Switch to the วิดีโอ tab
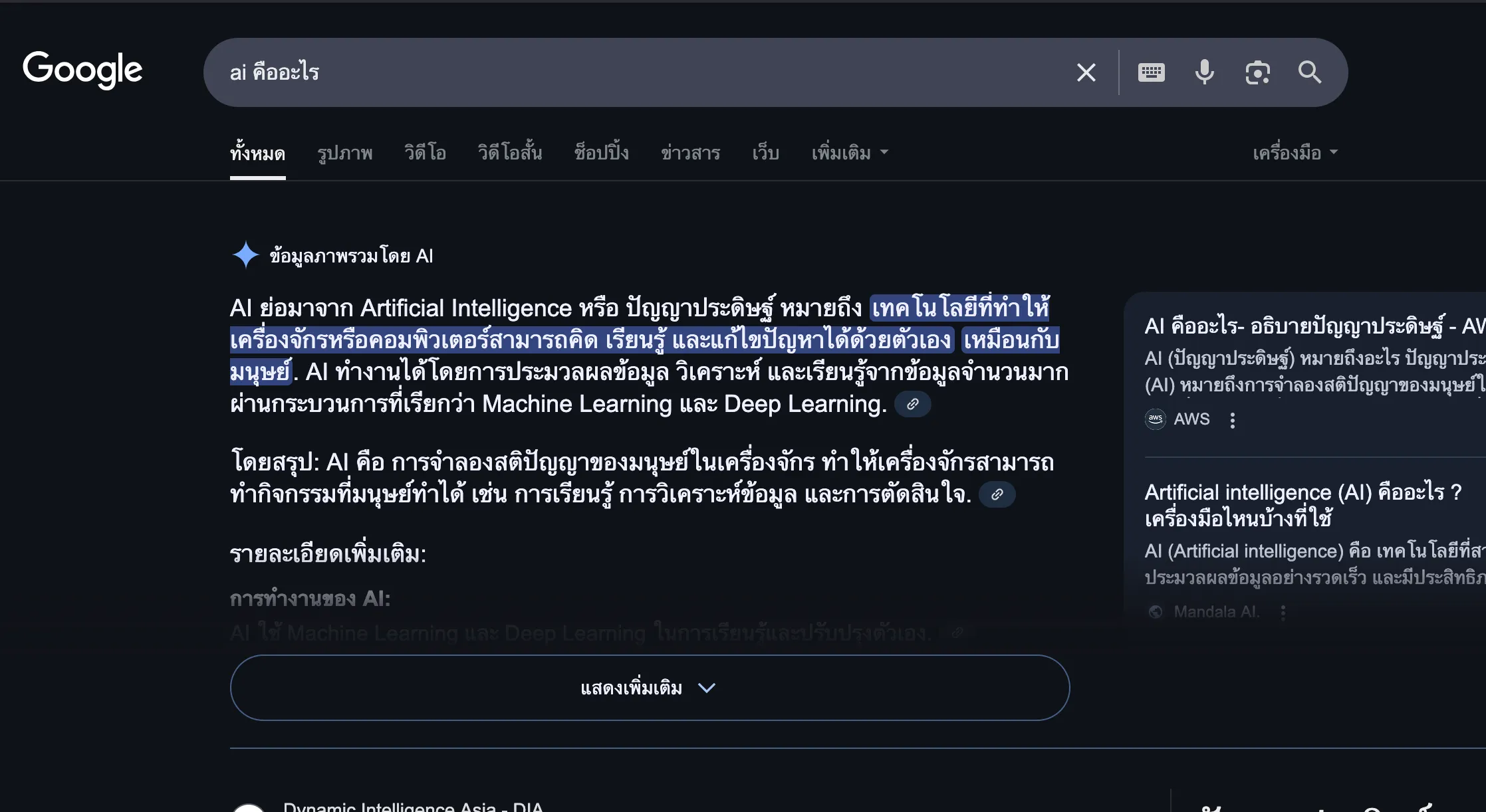 [x=425, y=153]
